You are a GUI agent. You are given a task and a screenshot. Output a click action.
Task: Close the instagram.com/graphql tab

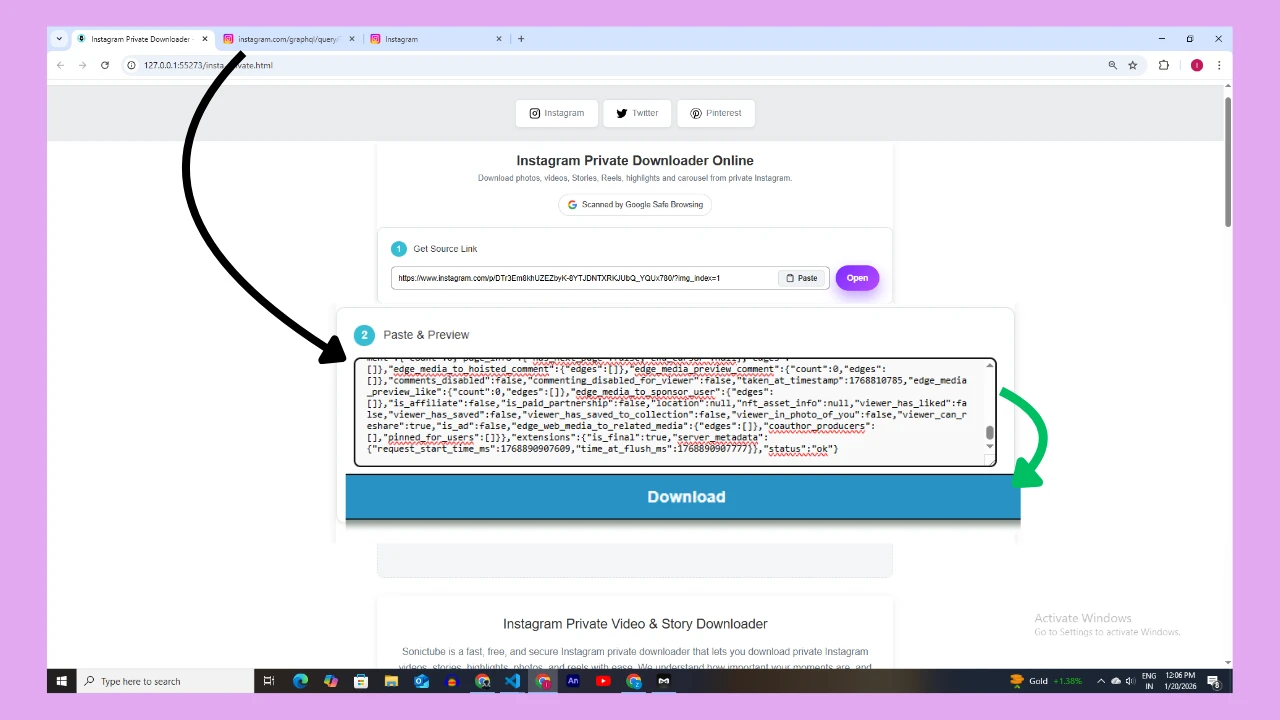coord(351,39)
